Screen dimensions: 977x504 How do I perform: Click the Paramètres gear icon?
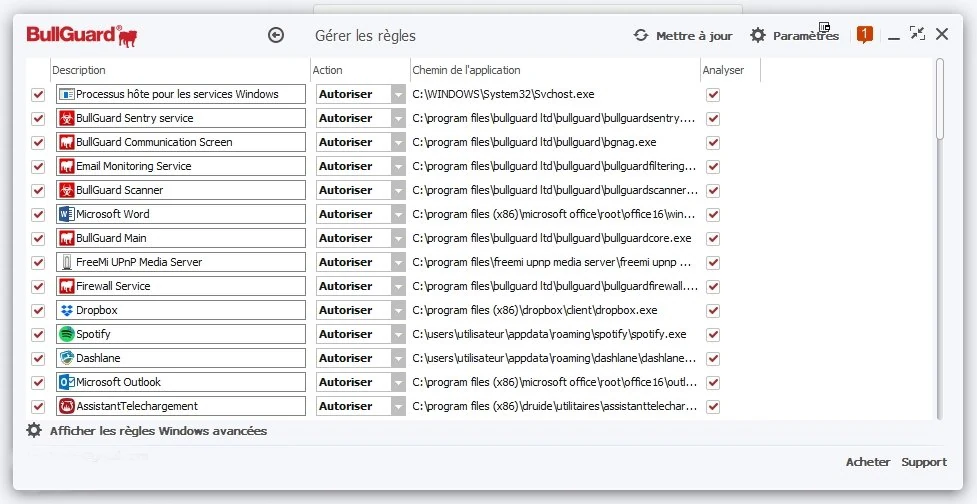pyautogui.click(x=758, y=36)
